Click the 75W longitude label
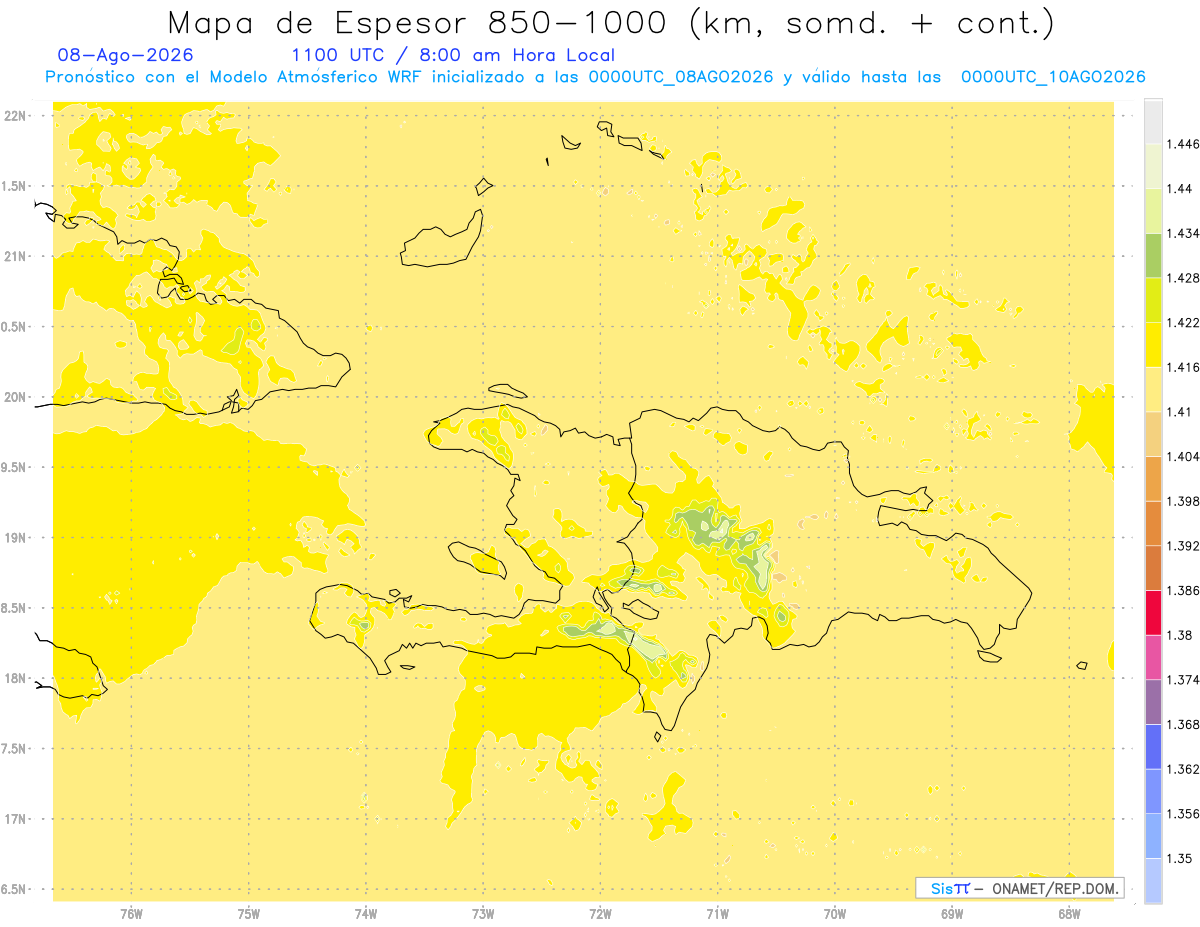1200x927 pixels. [x=249, y=913]
